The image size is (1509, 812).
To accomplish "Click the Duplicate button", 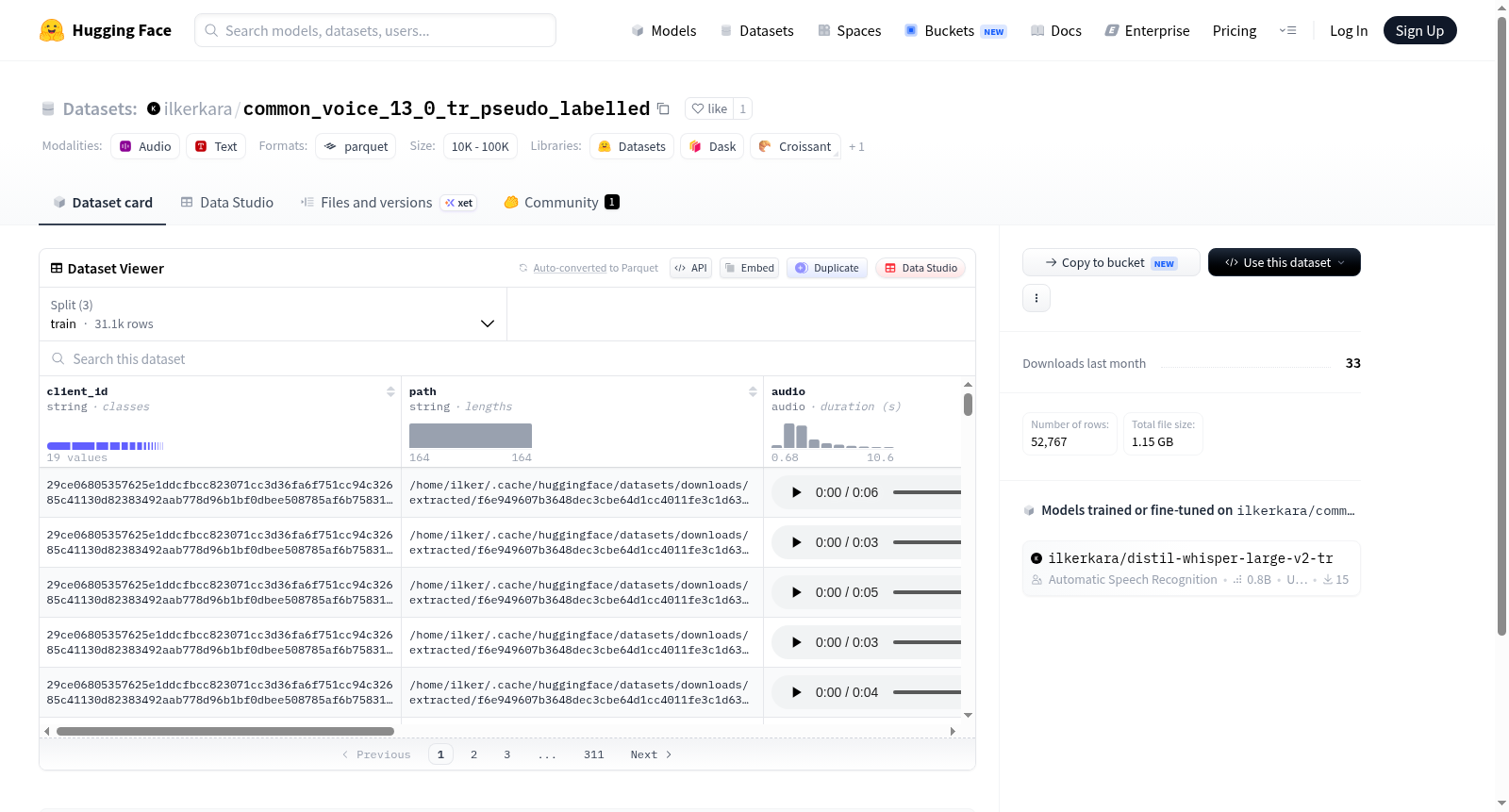I will (827, 268).
